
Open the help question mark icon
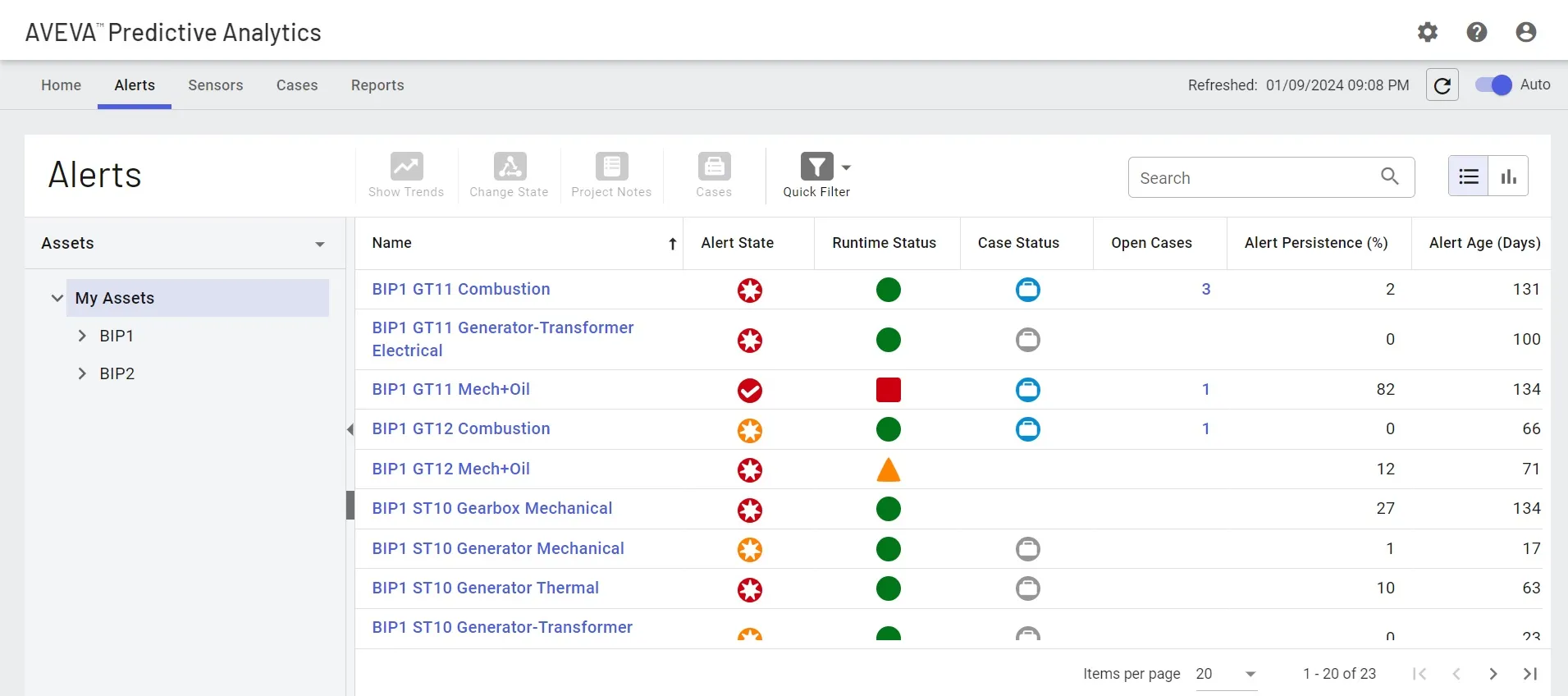tap(1477, 32)
